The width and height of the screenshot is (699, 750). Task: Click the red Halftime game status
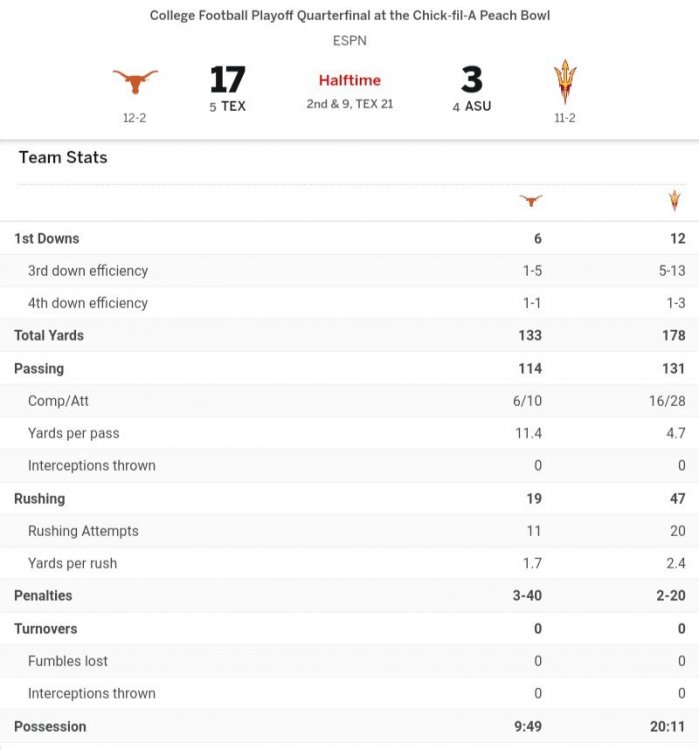coord(349,80)
